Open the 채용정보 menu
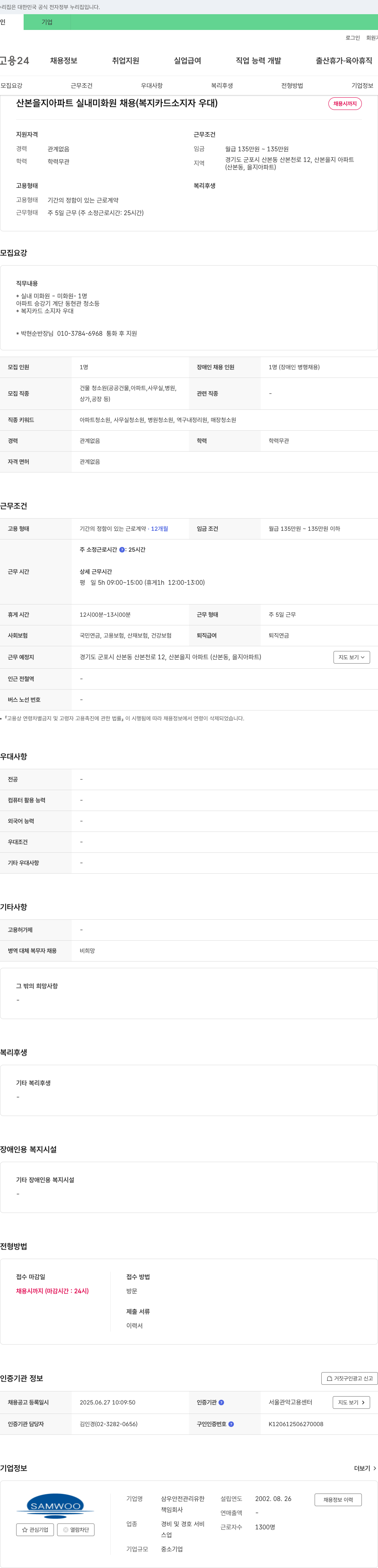Screen dimensions: 378x1568 pyautogui.click(x=64, y=61)
